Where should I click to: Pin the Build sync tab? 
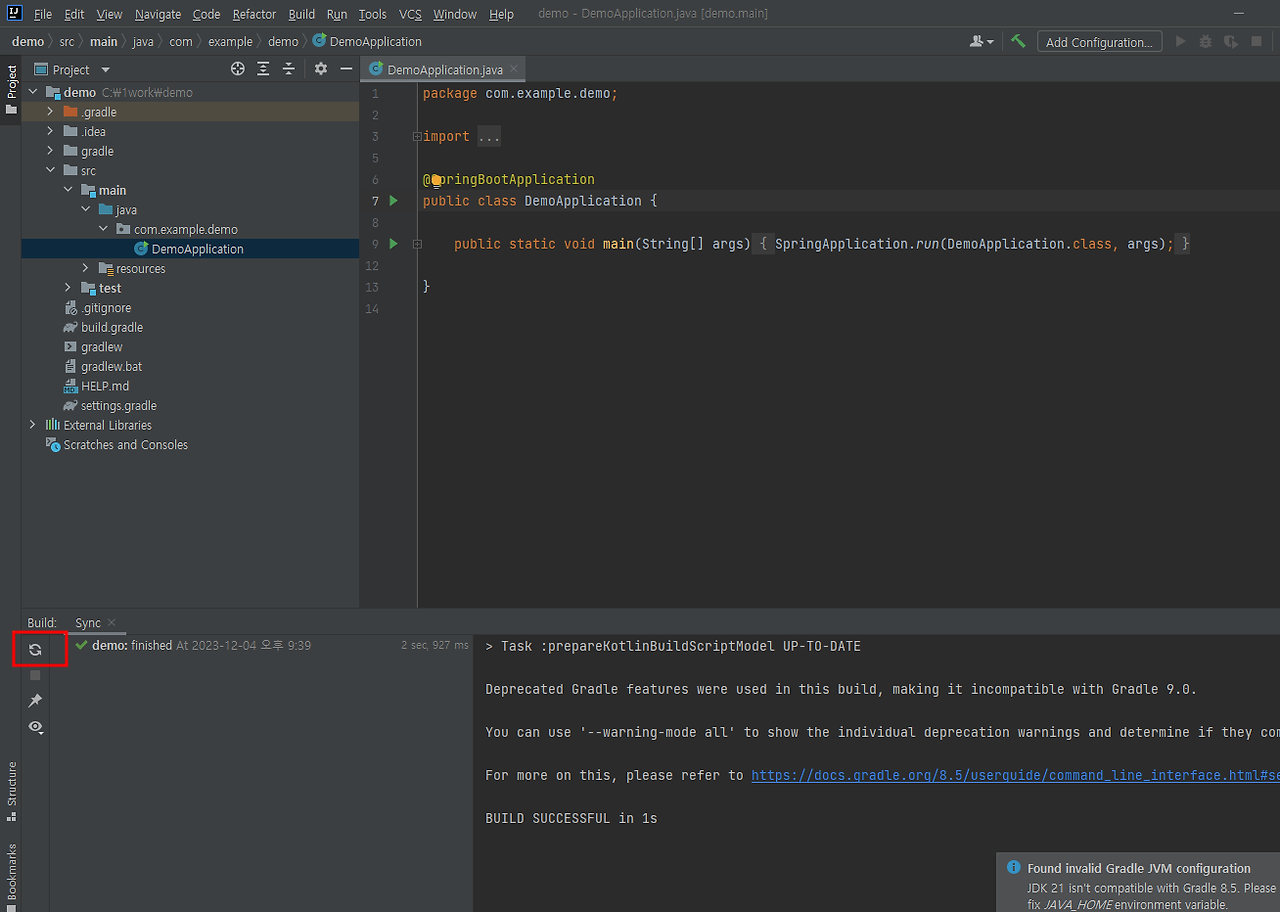(x=35, y=700)
